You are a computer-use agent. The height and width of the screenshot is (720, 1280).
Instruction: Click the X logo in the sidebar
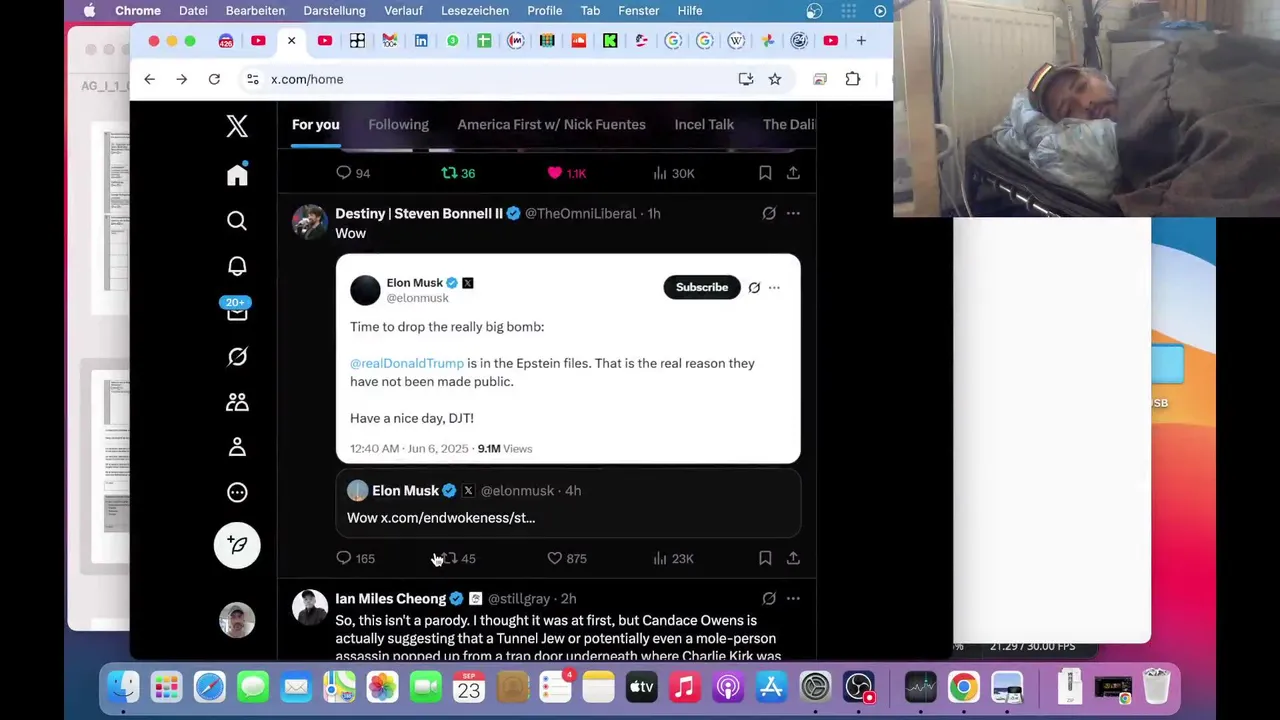pos(237,126)
